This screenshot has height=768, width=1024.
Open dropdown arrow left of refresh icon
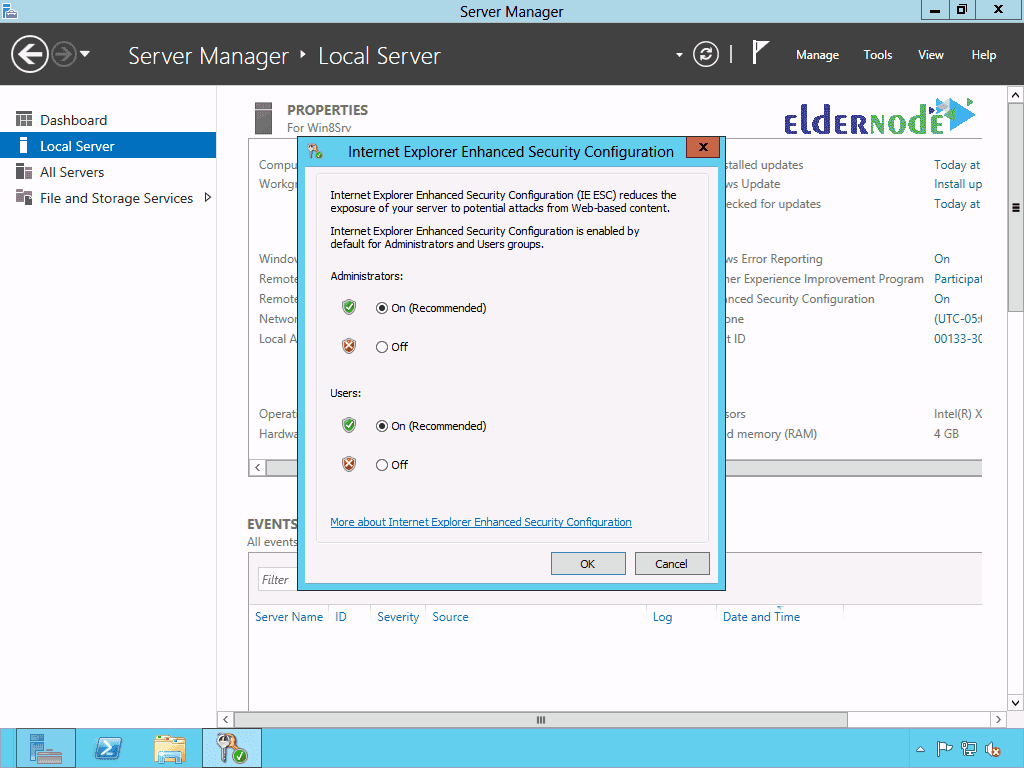click(679, 55)
